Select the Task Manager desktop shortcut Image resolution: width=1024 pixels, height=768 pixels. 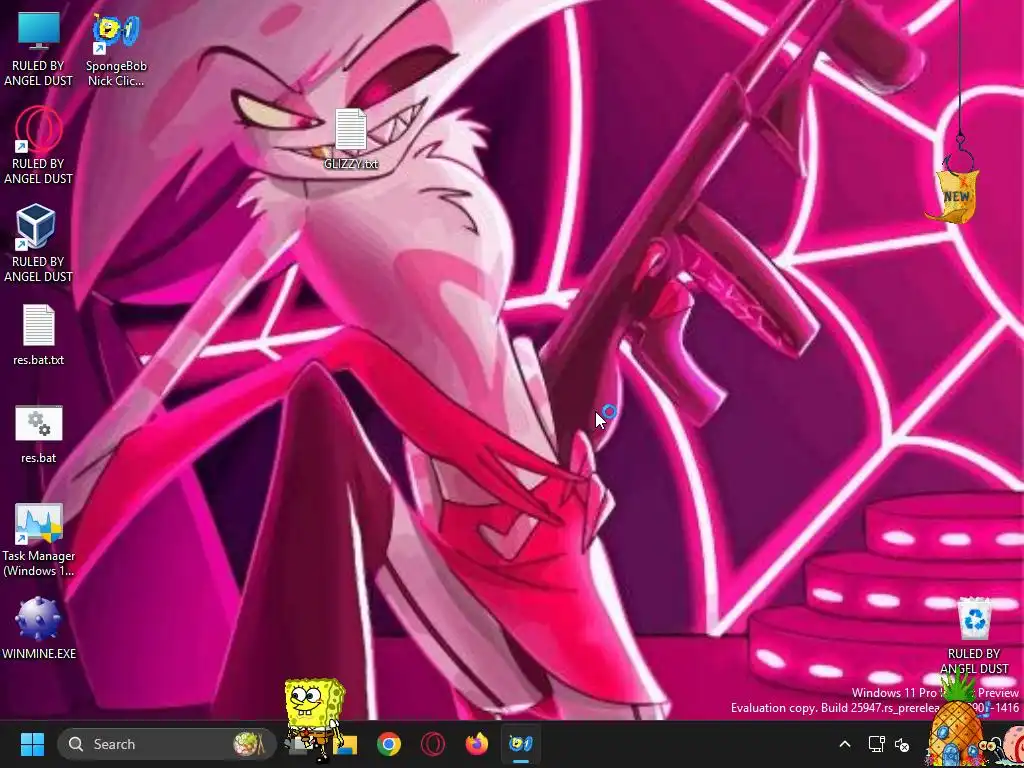39,523
